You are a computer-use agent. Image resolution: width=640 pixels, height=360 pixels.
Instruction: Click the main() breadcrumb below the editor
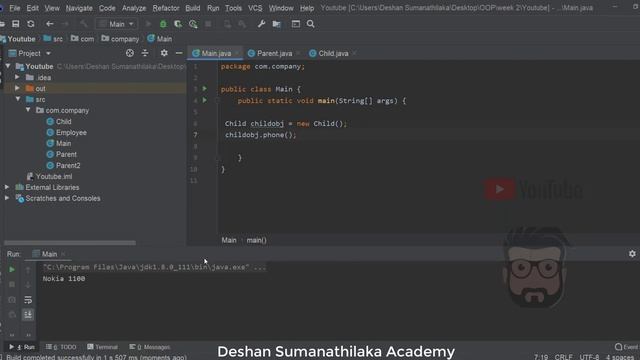point(256,240)
